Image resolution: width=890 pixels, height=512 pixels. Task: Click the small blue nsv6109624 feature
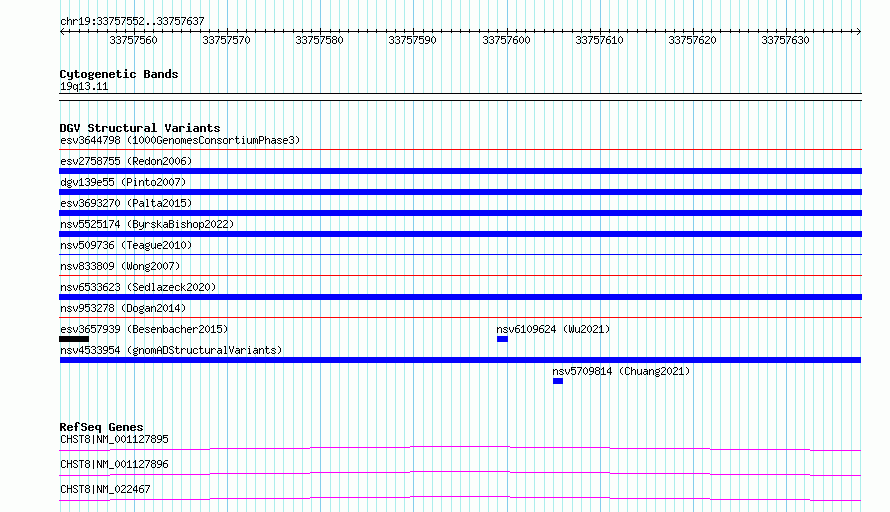click(502, 339)
